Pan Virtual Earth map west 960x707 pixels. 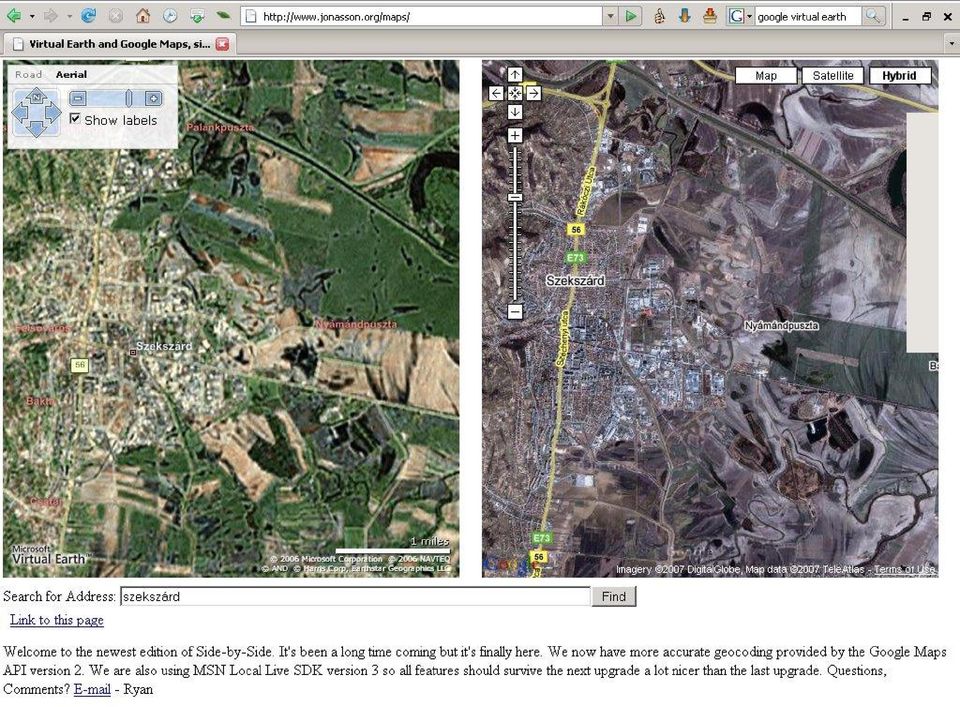(20, 113)
